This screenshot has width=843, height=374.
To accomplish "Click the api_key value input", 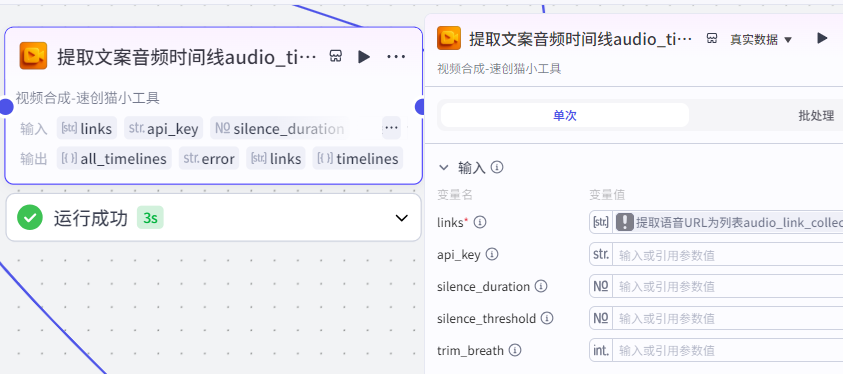I will pos(728,255).
